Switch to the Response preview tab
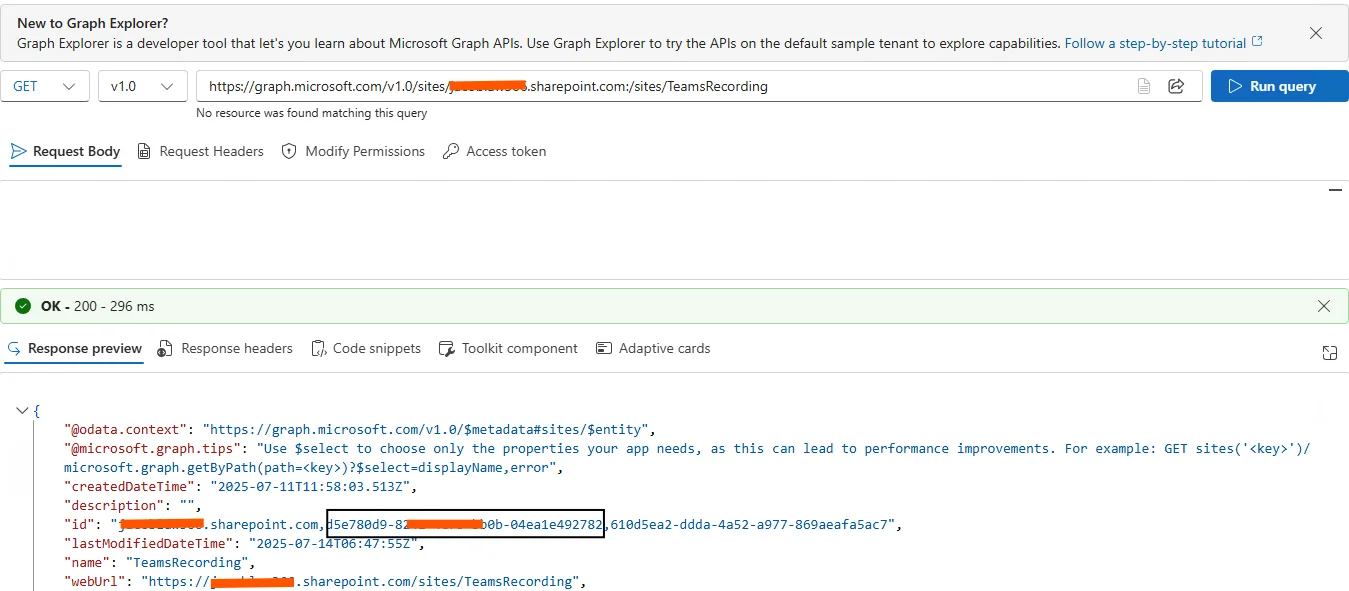The width and height of the screenshot is (1349, 591). coord(74,349)
